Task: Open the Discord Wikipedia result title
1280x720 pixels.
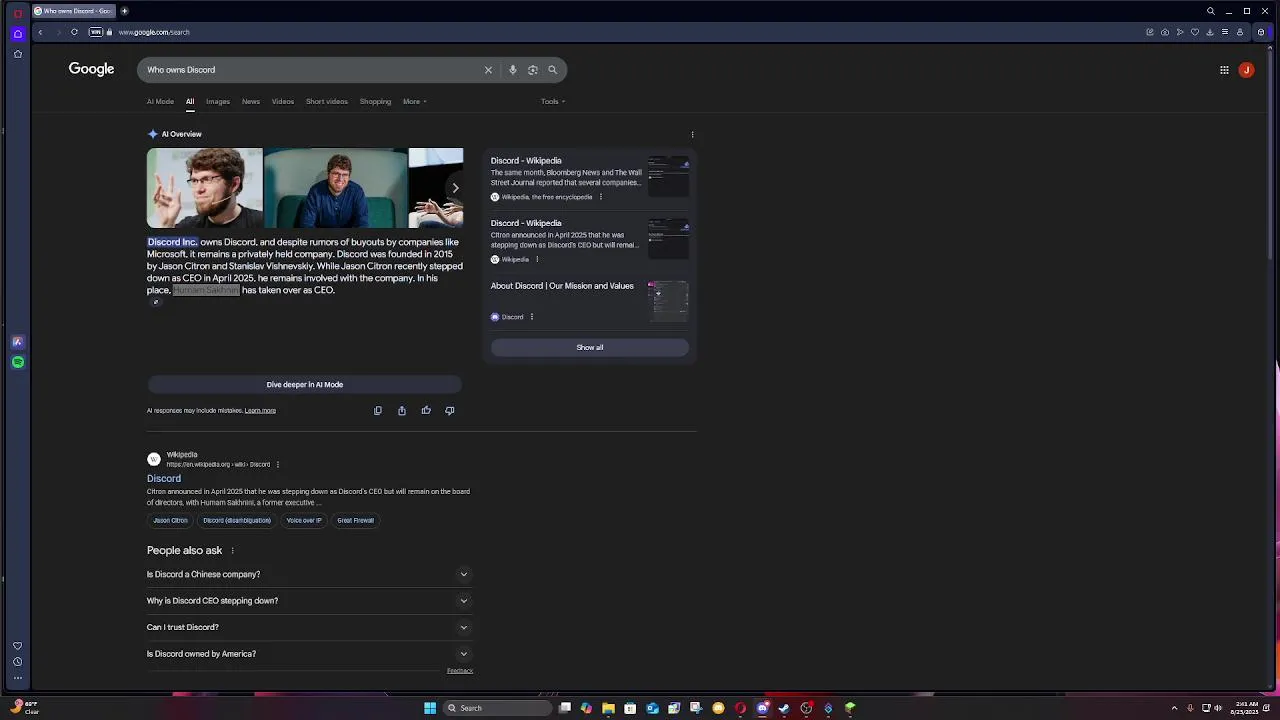Action: (164, 479)
